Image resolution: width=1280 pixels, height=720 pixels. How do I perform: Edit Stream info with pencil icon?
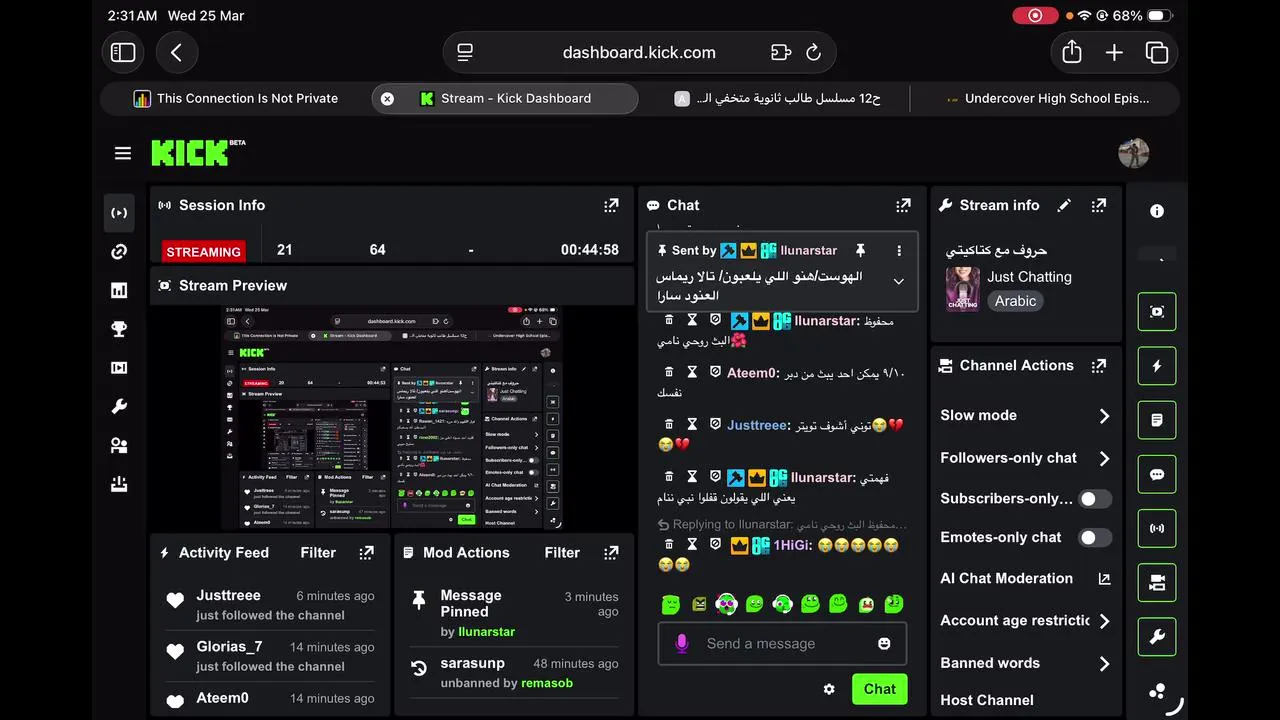pos(1064,205)
